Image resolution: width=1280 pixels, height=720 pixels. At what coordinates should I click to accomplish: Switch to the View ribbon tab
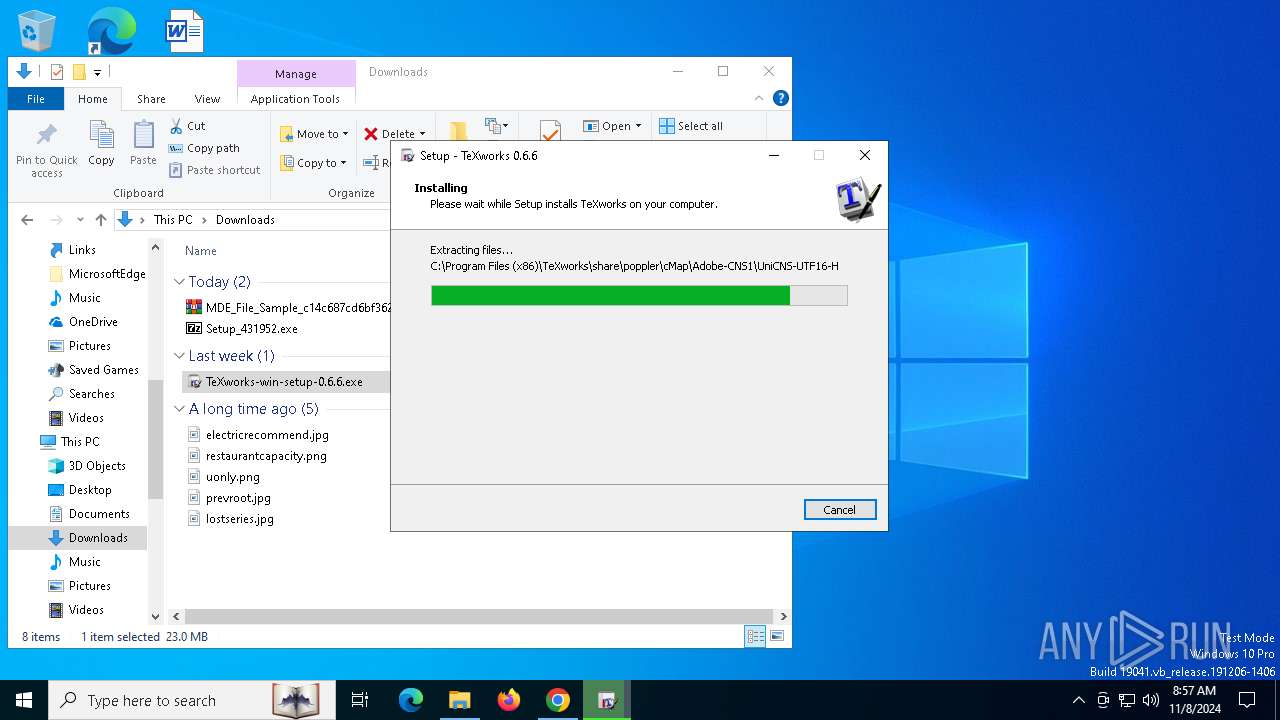click(x=207, y=99)
